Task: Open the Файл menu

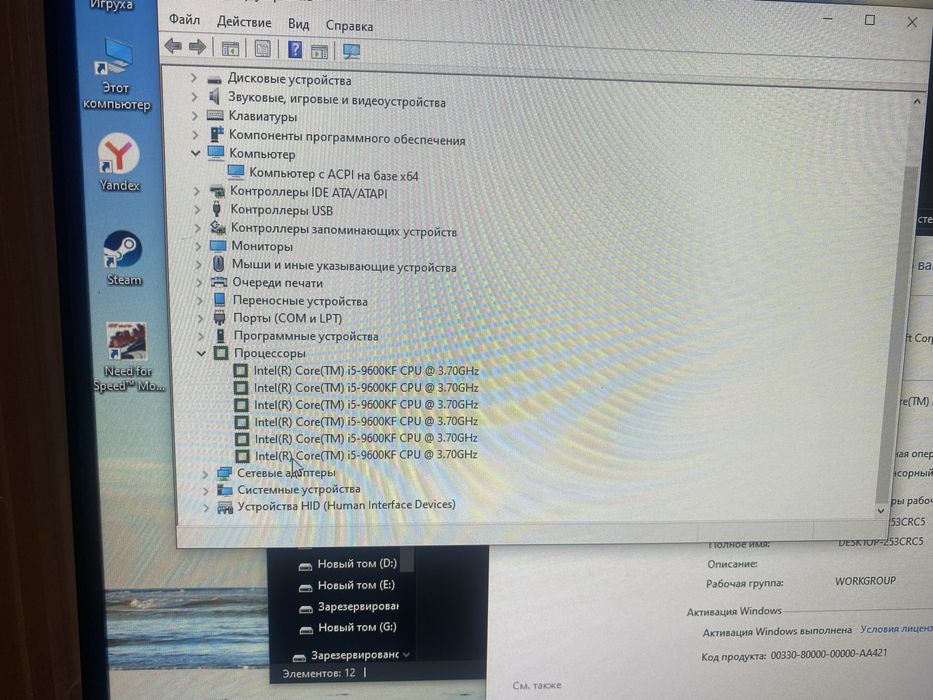Action: tap(184, 19)
